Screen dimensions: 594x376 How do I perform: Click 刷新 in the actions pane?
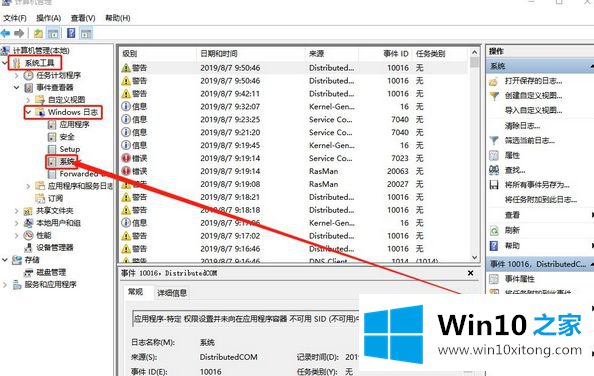pos(512,230)
